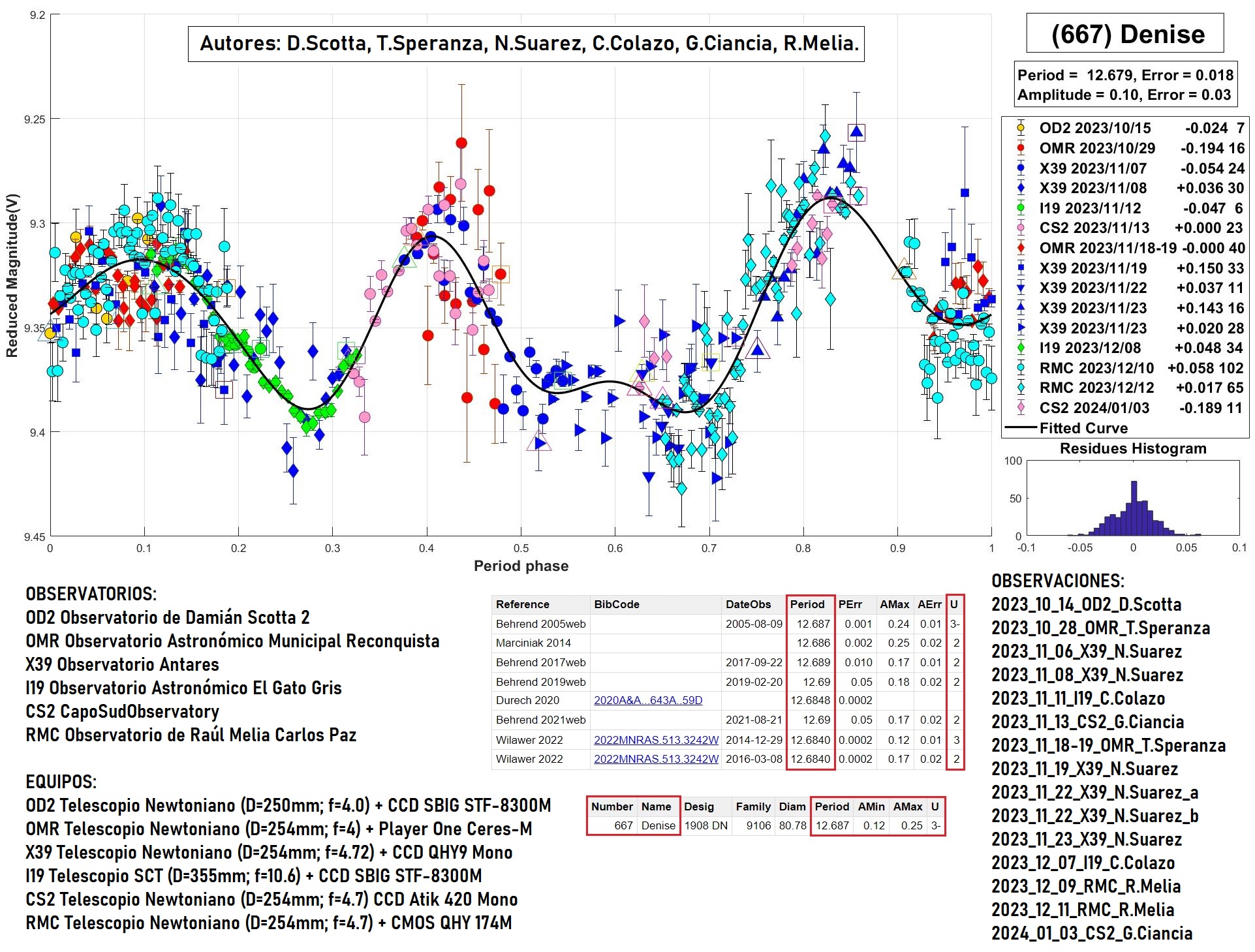Viewport: 1255px width, 952px height.
Task: Click X39 2023/11/08 blue diamond legend marker
Action: click(x=1021, y=188)
